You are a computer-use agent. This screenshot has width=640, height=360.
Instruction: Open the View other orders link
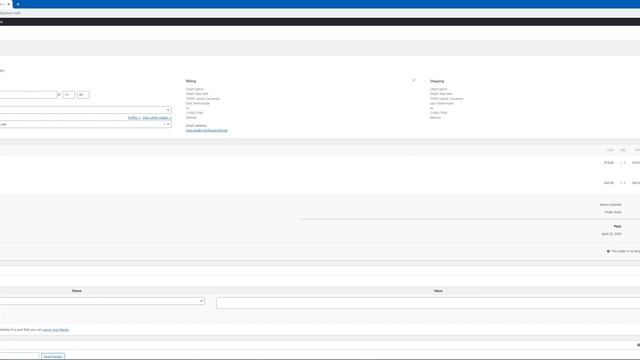coord(157,118)
